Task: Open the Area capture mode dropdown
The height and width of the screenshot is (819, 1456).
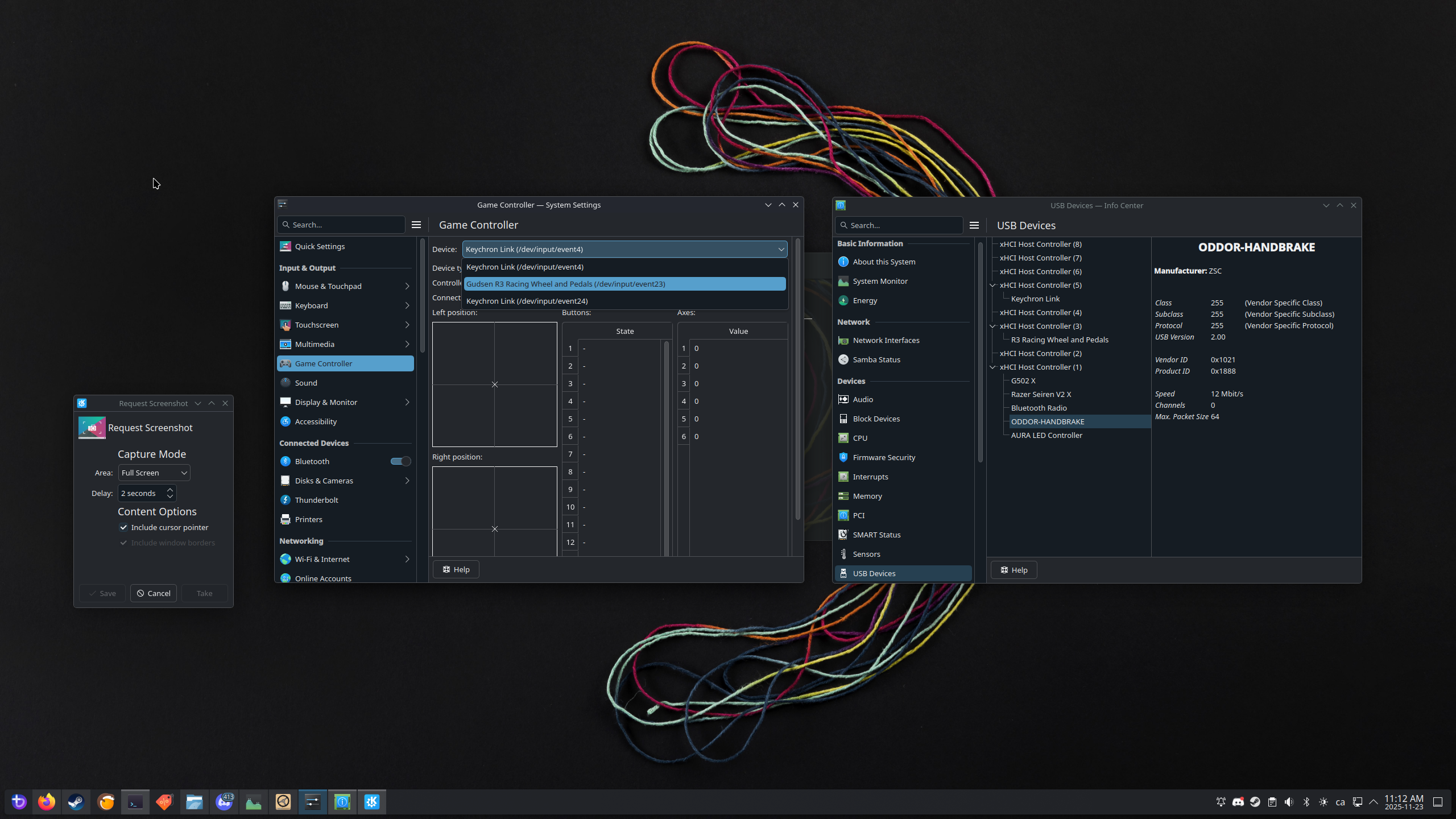Action: pos(154,473)
